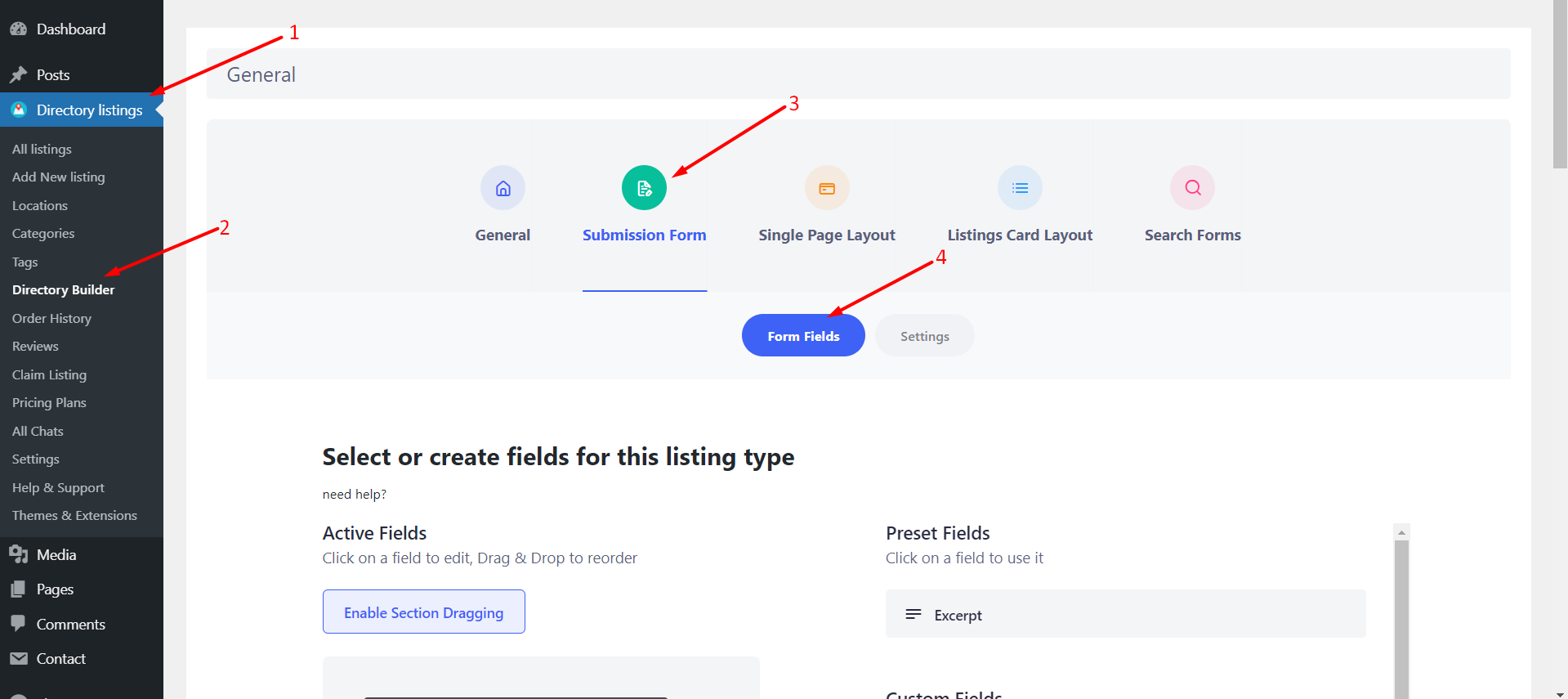Select Add New listing
Screen dimensions: 1568x699
pos(58,177)
